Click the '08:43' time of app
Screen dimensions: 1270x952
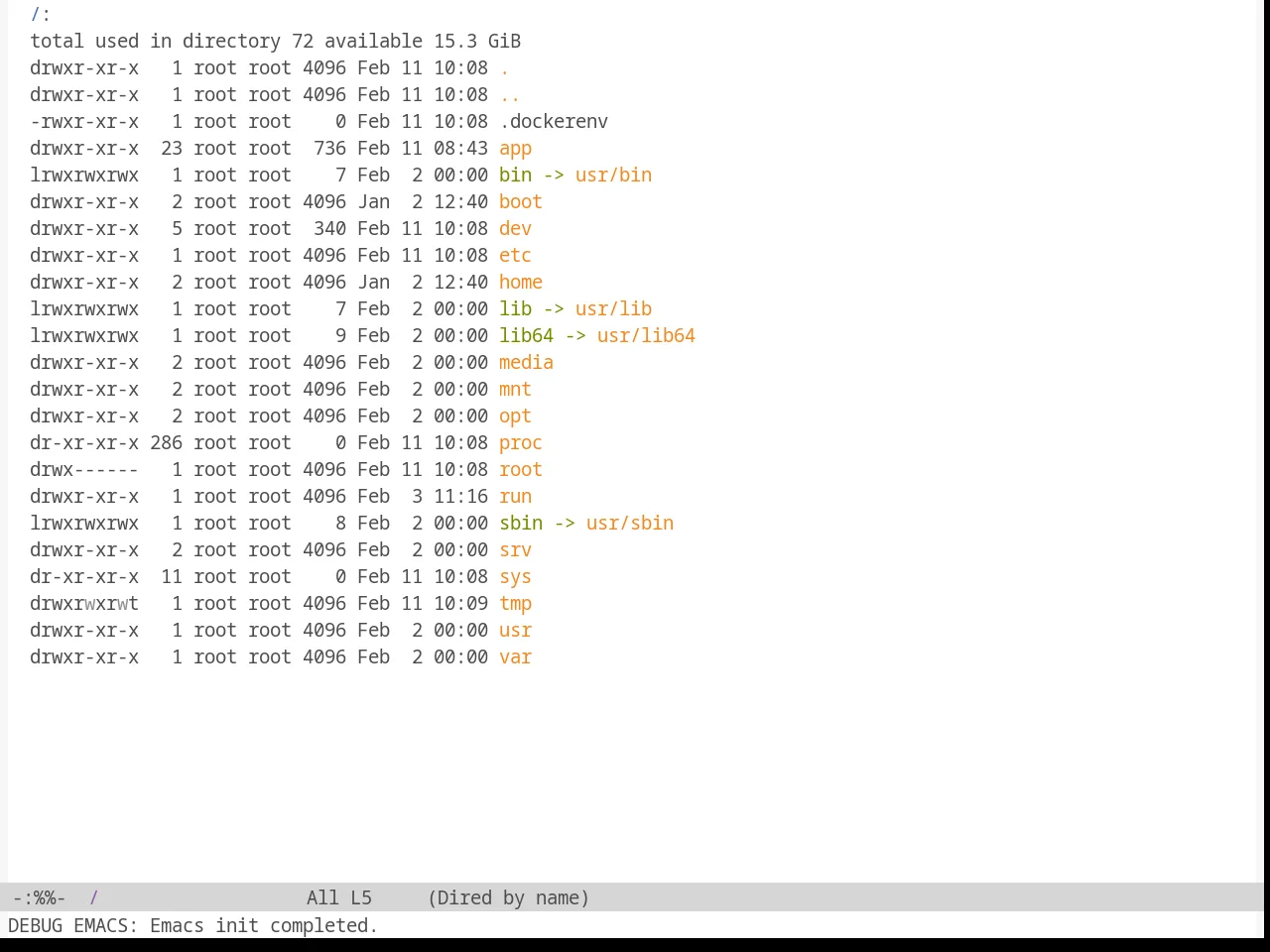tap(460, 149)
